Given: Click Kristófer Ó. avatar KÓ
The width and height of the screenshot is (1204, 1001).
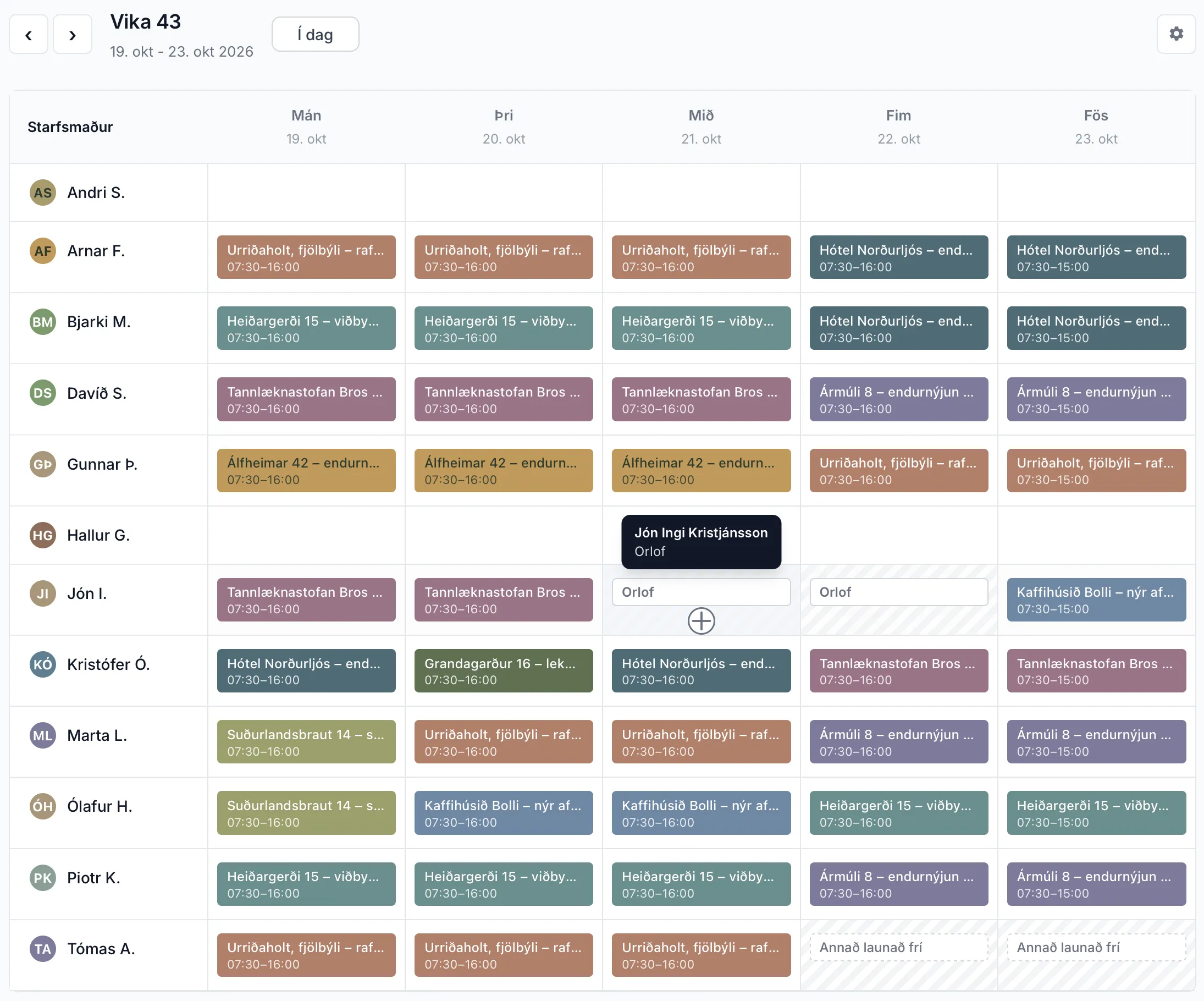Looking at the screenshot, I should coord(42,664).
